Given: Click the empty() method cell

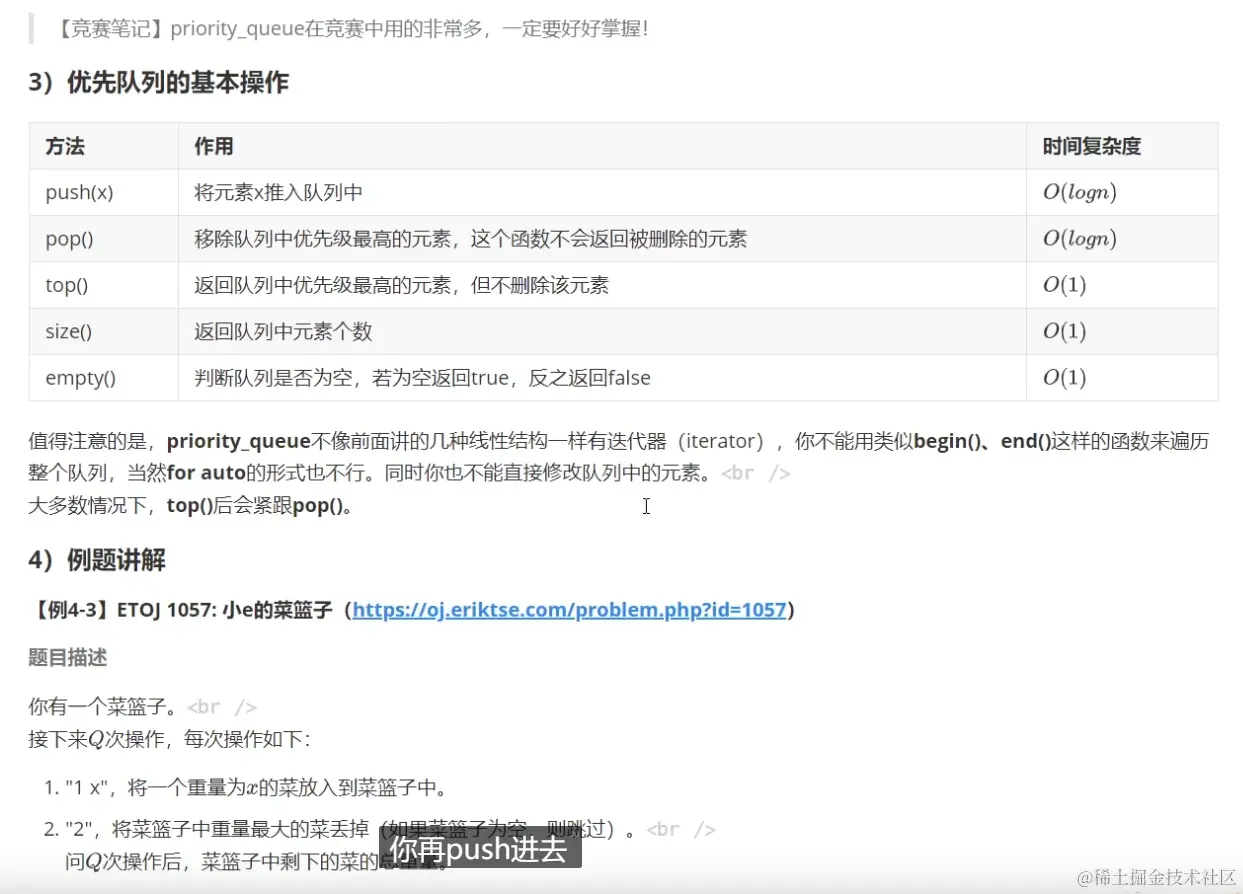Looking at the screenshot, I should click(104, 377).
